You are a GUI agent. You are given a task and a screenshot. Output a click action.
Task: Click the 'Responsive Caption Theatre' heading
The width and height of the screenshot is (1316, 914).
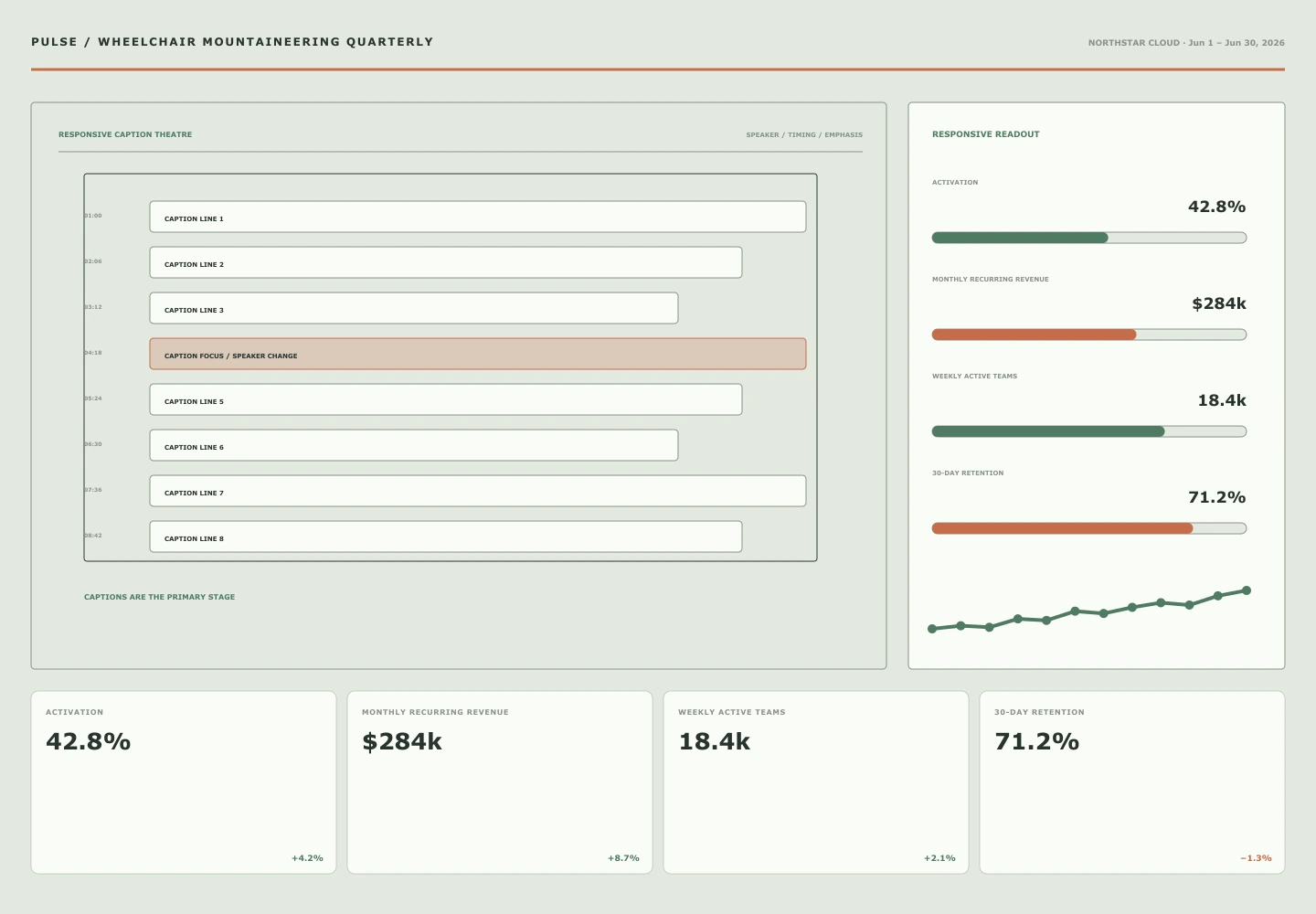[x=125, y=134]
